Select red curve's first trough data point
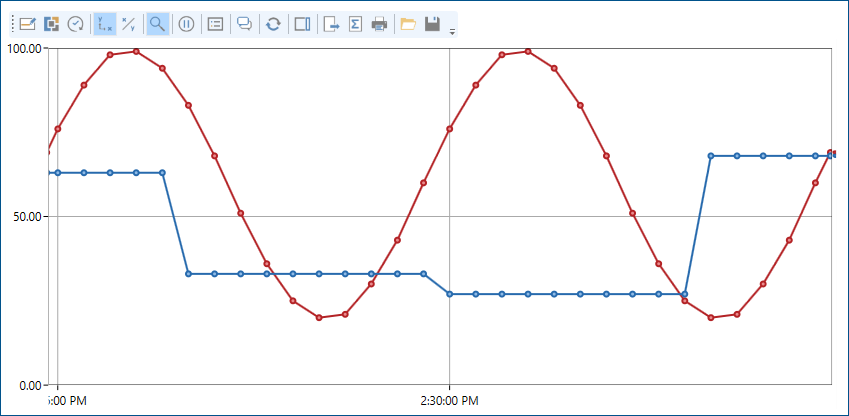This screenshot has width=849, height=416. pyautogui.click(x=319, y=317)
